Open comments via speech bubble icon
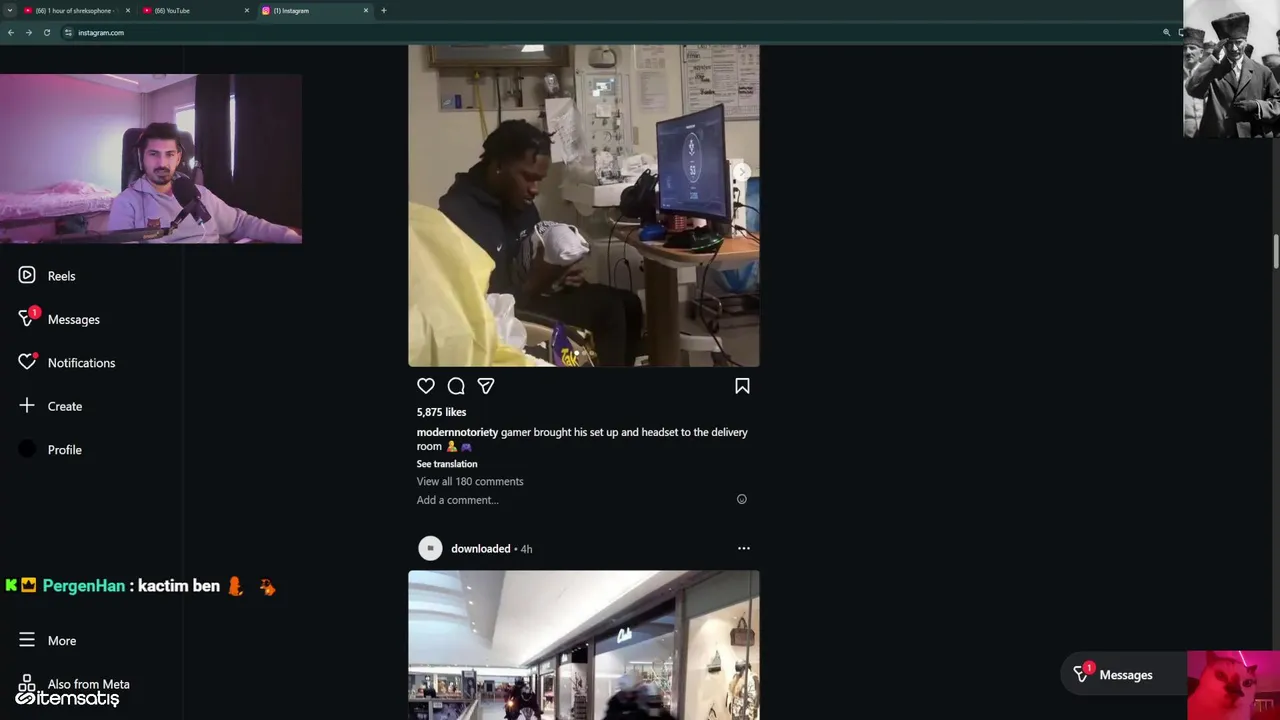The width and height of the screenshot is (1280, 720). [456, 386]
